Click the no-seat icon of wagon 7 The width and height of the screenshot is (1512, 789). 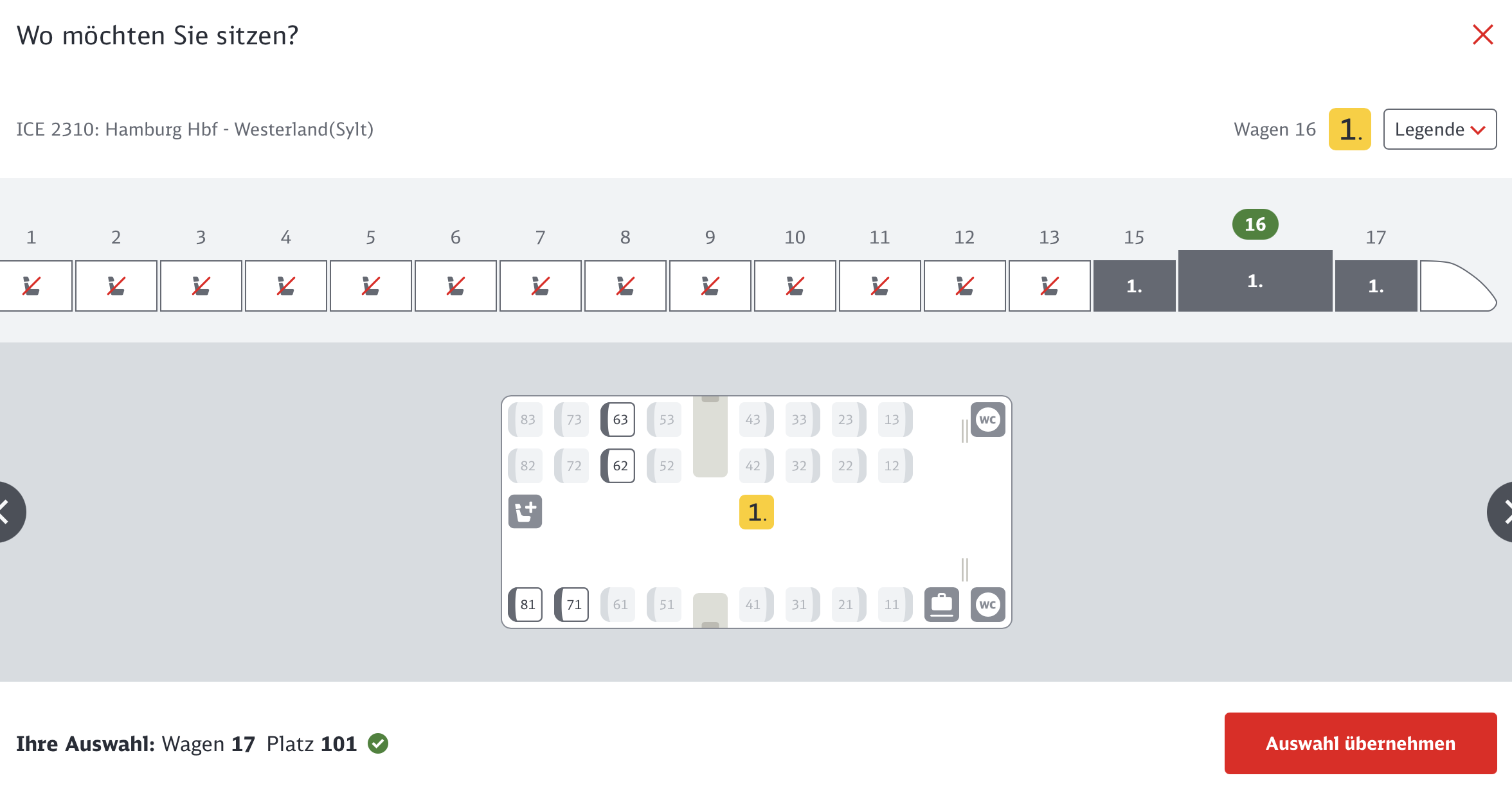tap(540, 286)
